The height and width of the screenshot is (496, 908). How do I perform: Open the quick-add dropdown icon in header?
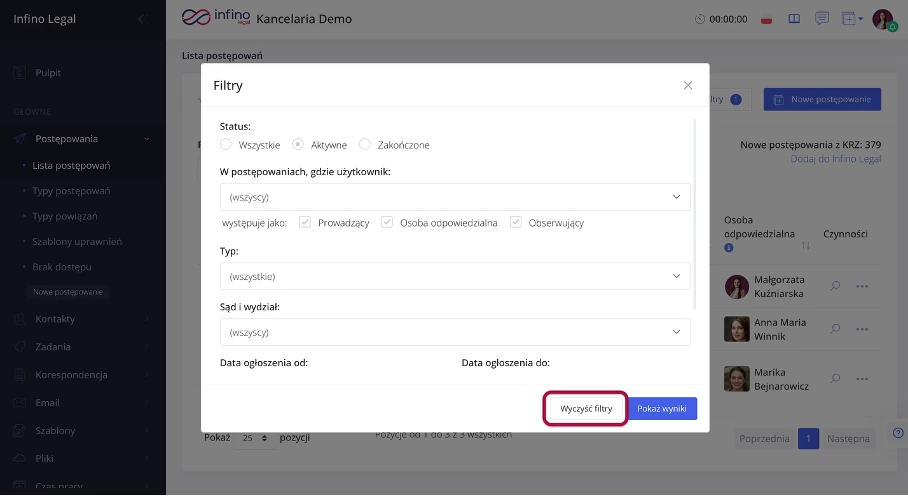click(x=852, y=19)
